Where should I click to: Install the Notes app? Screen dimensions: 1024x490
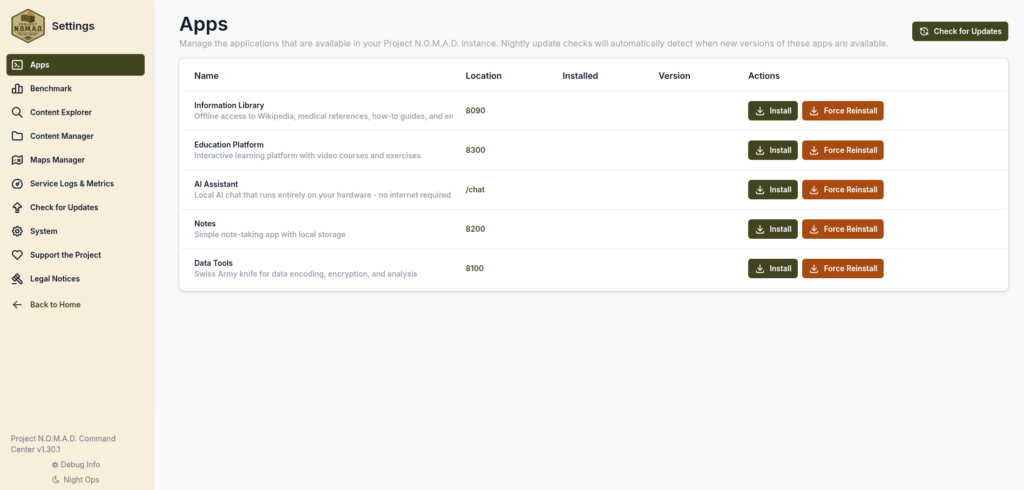point(773,229)
